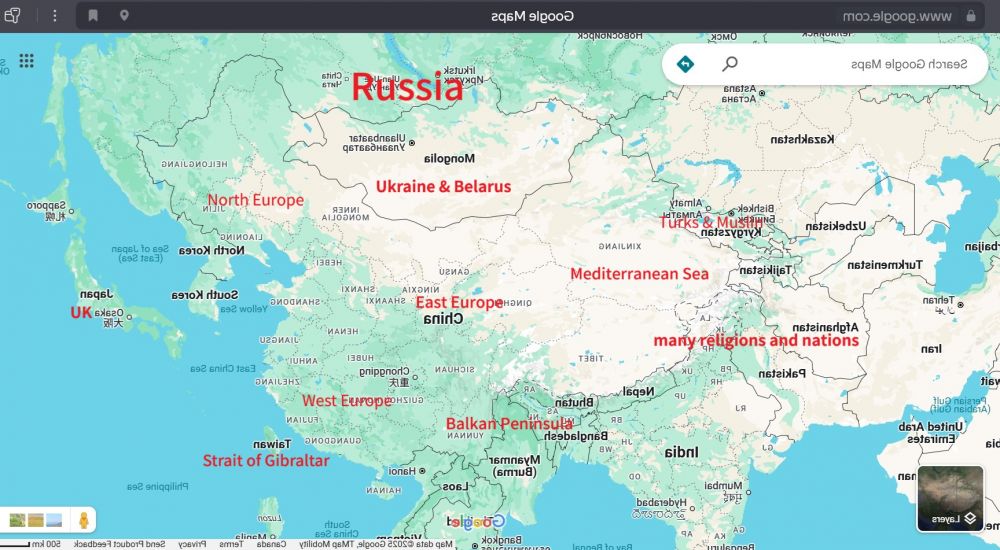Image resolution: width=1000 pixels, height=550 pixels.
Task: Select the green terrain thumbnail near Pegman
Action: click(18, 520)
